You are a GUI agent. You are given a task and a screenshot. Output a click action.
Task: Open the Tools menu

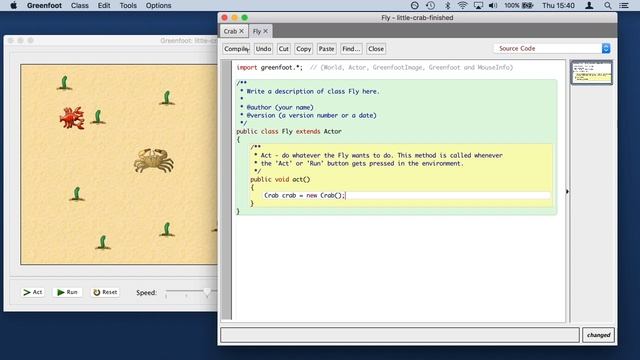click(128, 5)
